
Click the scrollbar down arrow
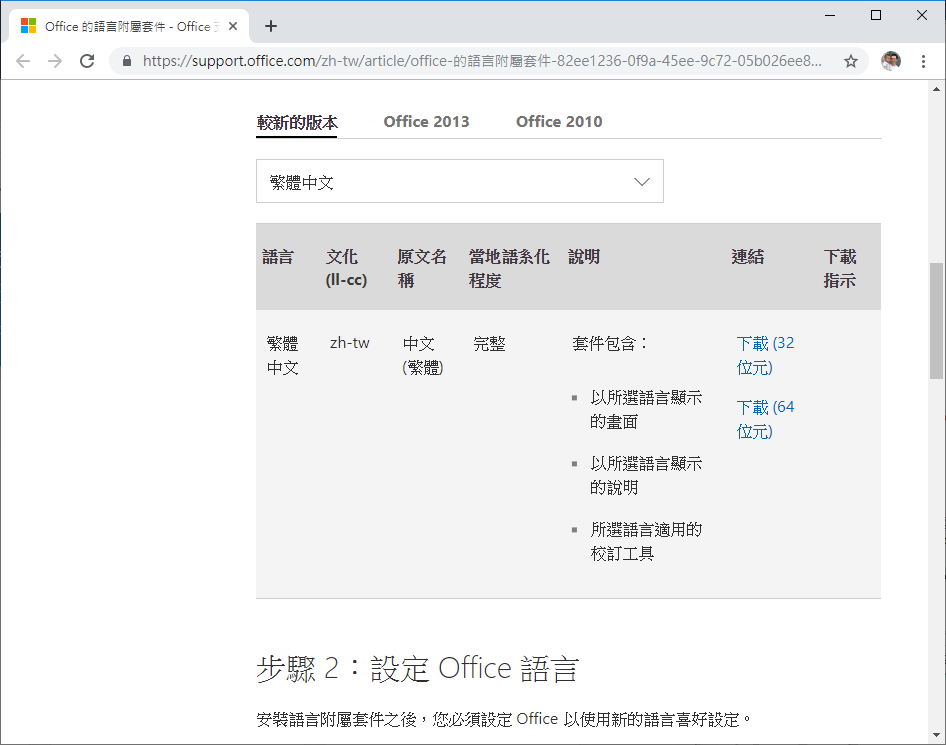[936, 736]
